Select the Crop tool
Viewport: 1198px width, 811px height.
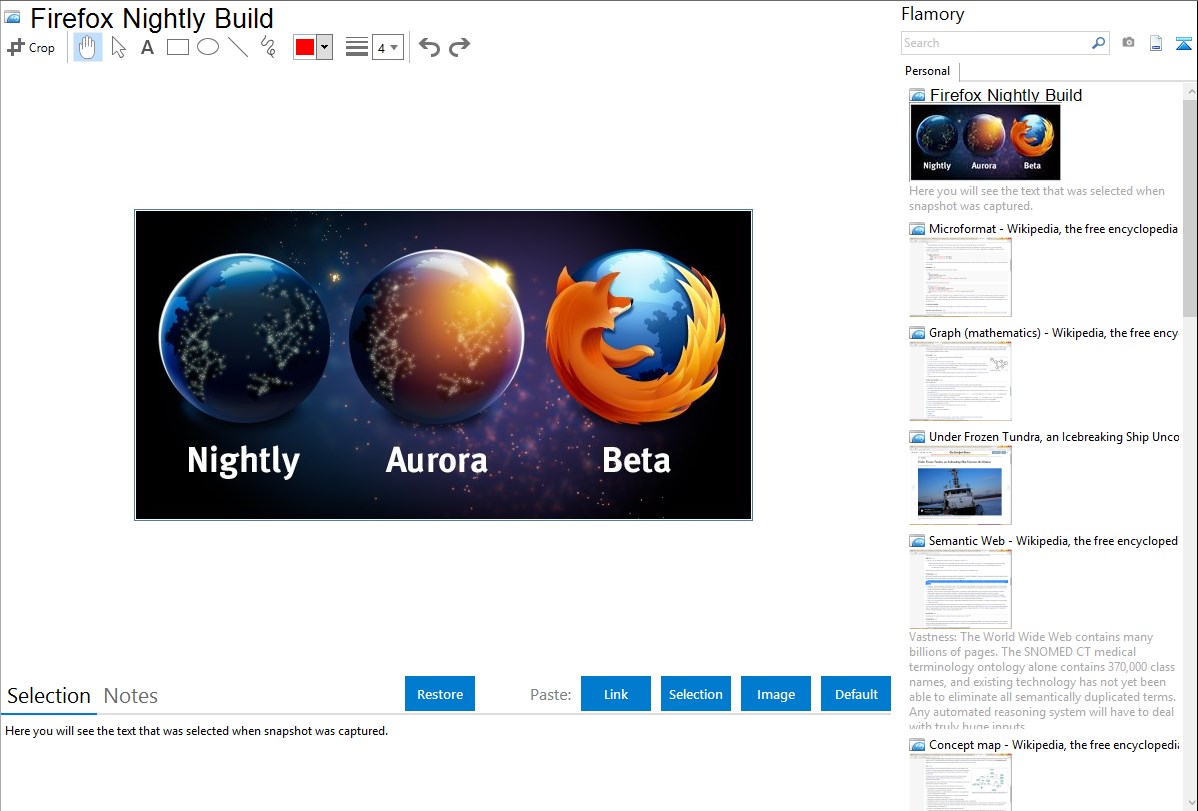tap(31, 47)
